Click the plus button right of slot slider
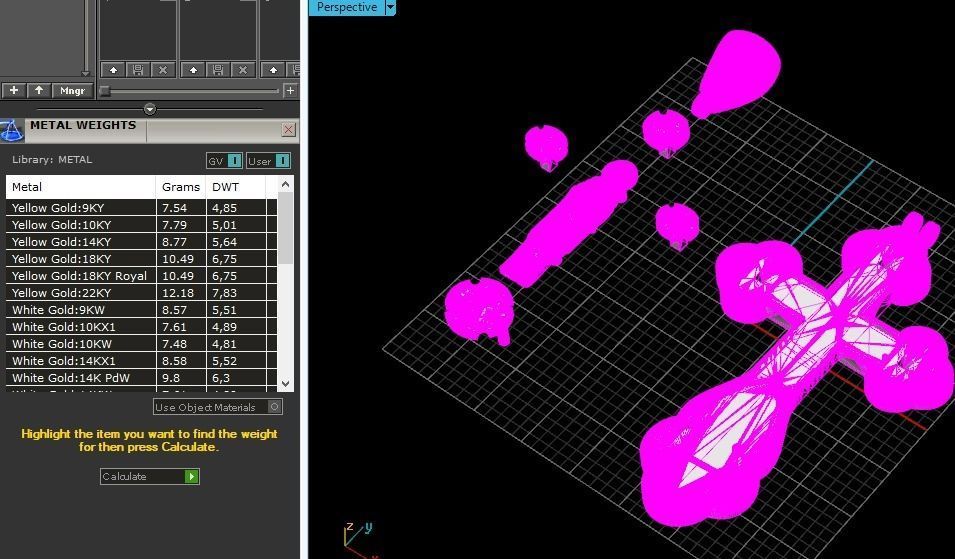The height and width of the screenshot is (559, 955). (x=291, y=91)
